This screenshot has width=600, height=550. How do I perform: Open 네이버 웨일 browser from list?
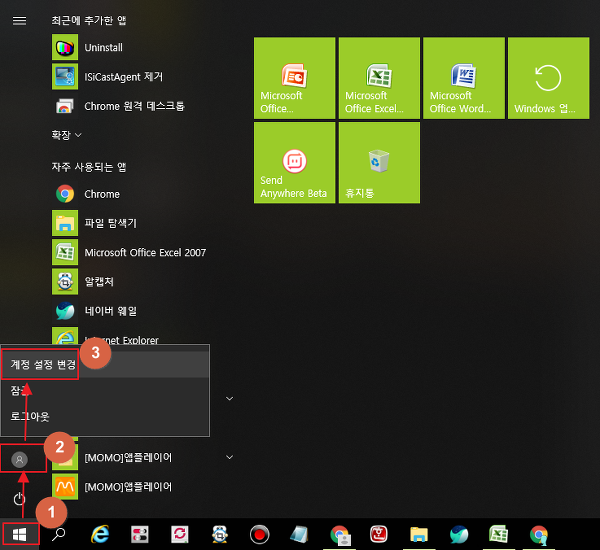[130, 311]
